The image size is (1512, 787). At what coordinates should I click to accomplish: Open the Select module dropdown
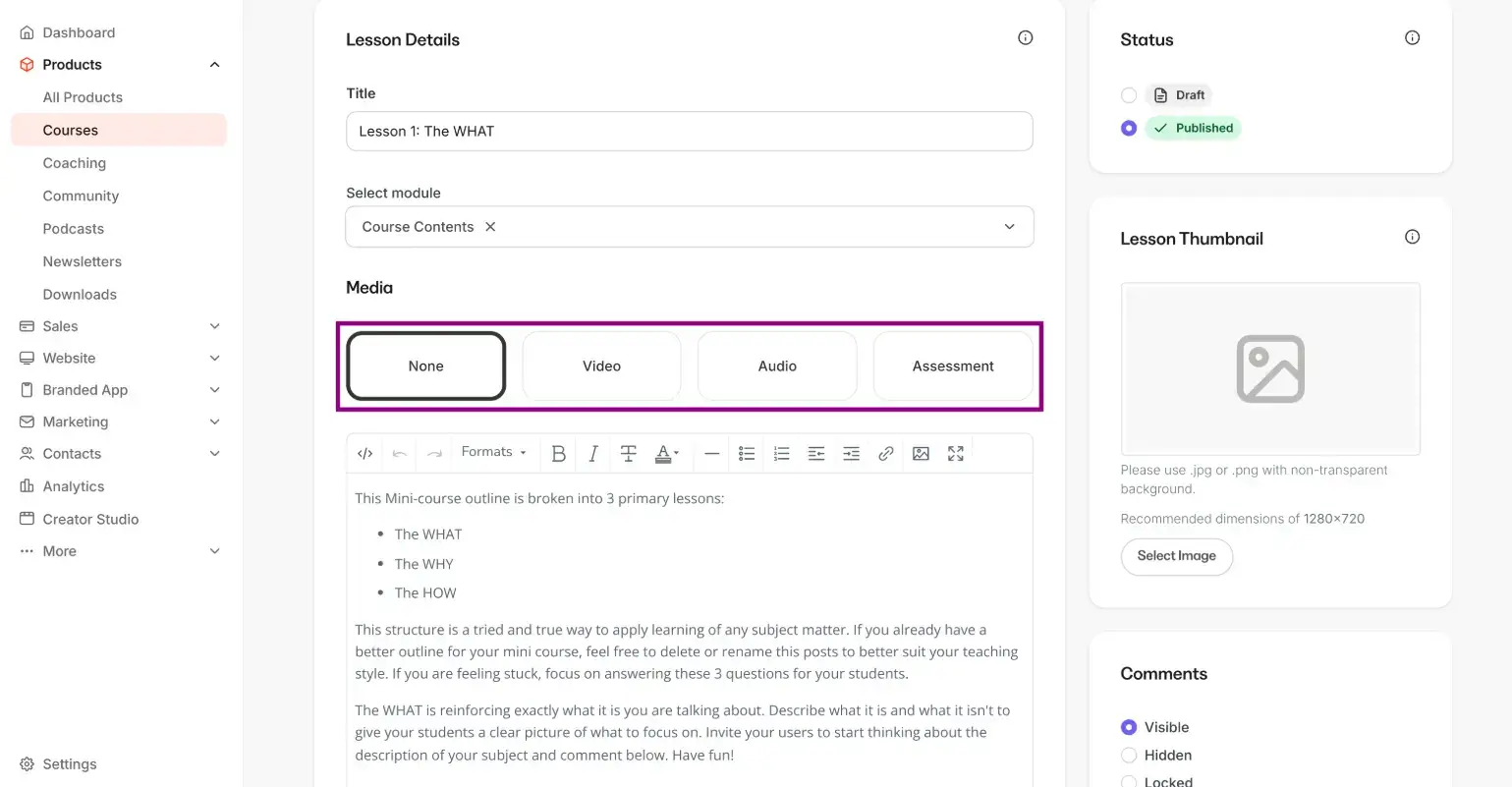click(1009, 226)
